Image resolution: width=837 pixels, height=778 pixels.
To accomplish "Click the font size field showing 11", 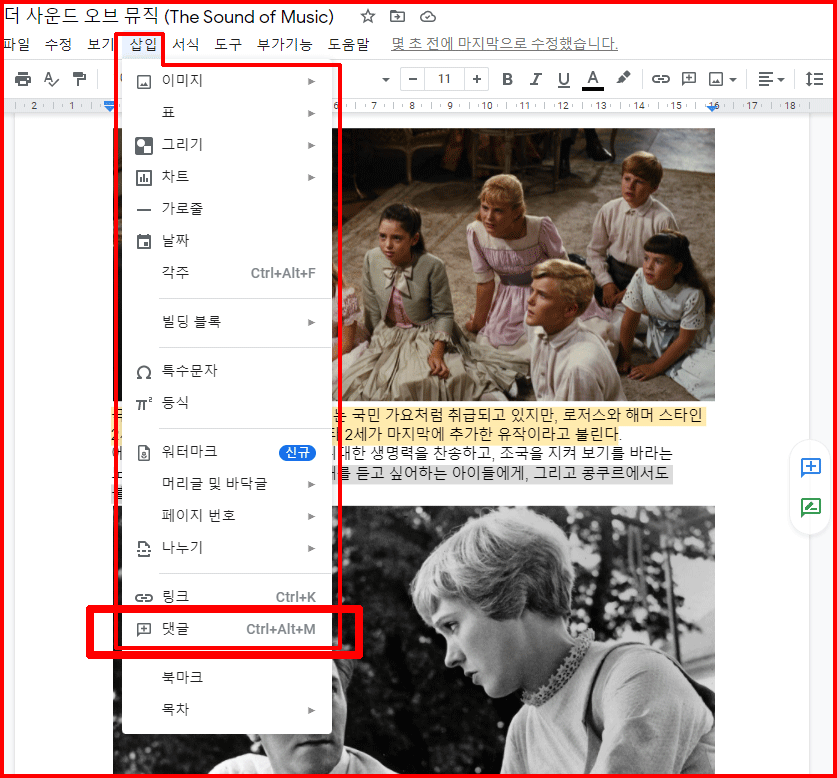I will [444, 79].
